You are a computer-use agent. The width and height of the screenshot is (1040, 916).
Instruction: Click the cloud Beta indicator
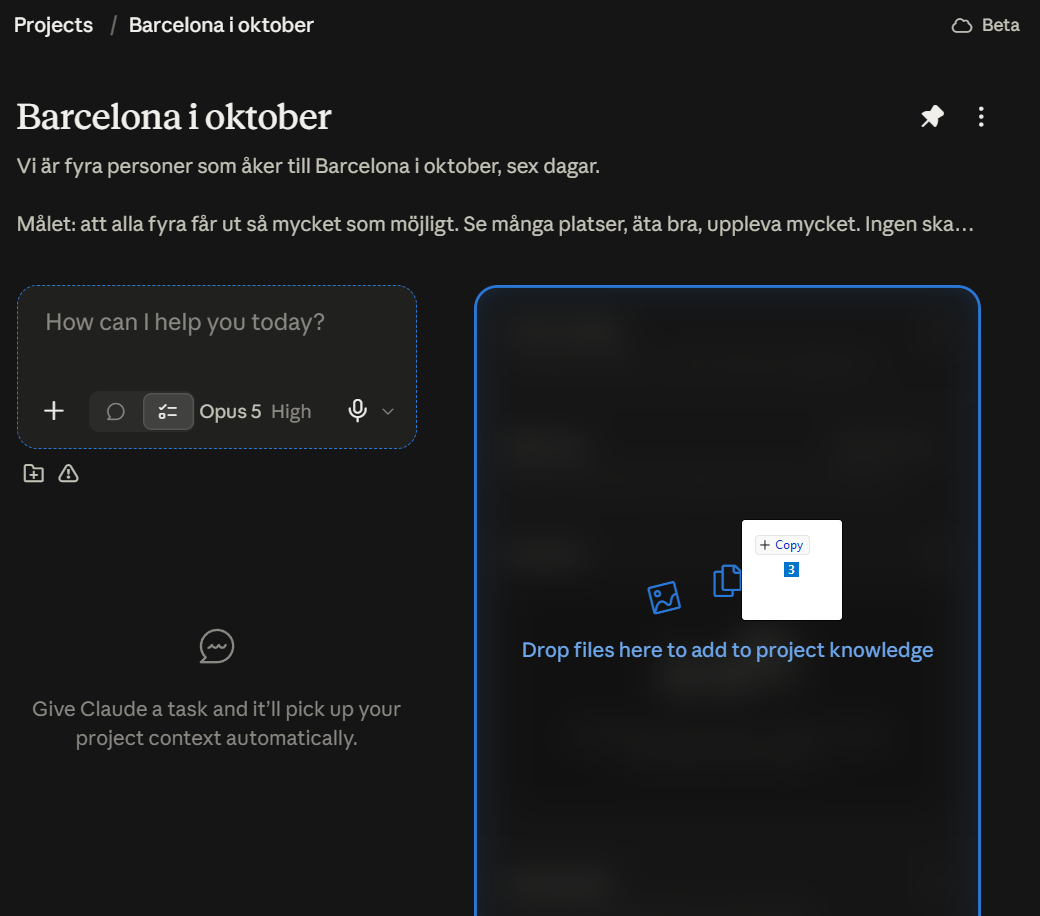pyautogui.click(x=986, y=25)
